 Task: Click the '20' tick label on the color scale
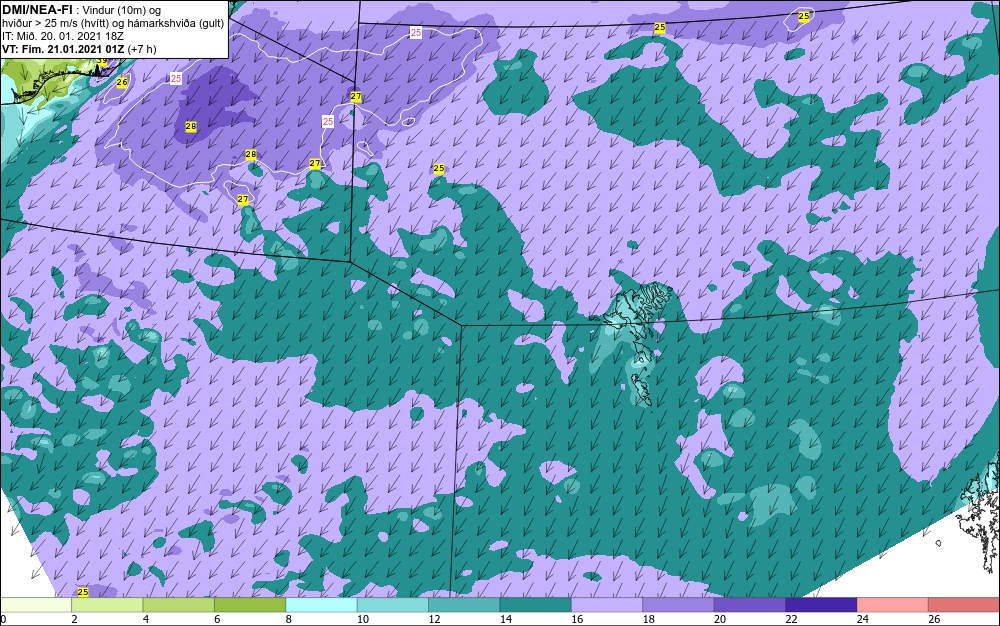pyautogui.click(x=720, y=619)
